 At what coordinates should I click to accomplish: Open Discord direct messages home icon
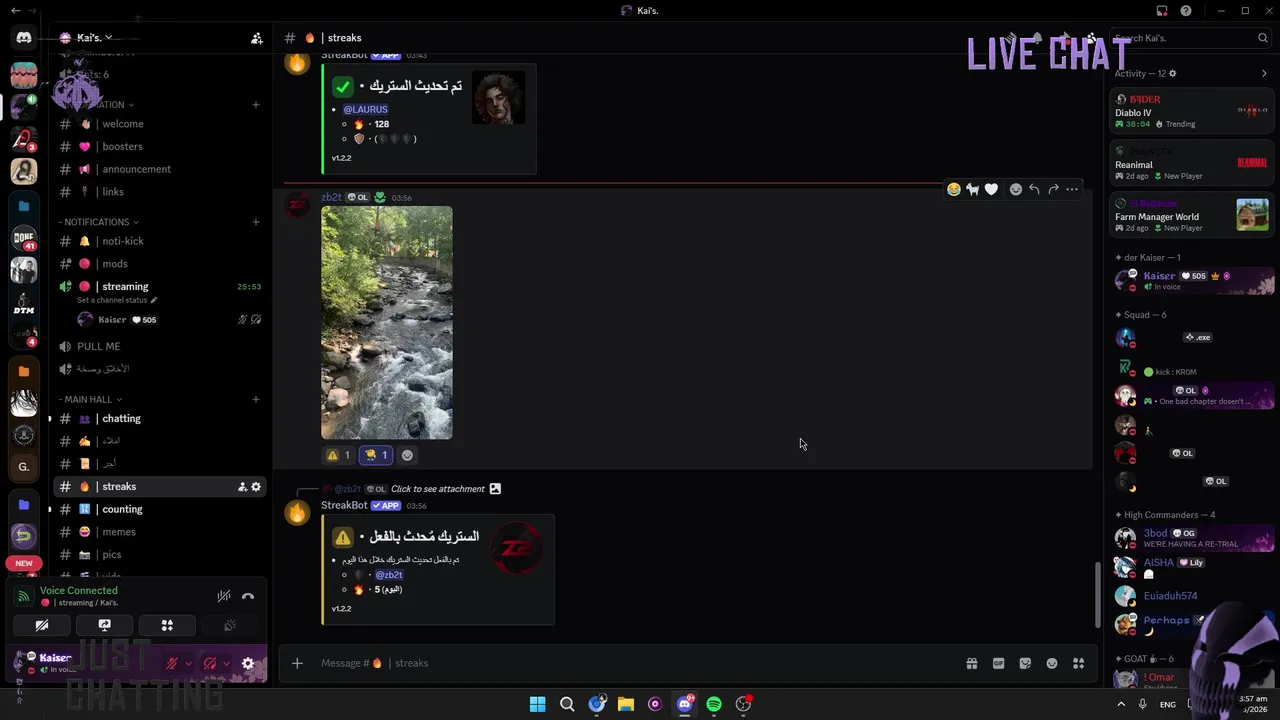[24, 38]
